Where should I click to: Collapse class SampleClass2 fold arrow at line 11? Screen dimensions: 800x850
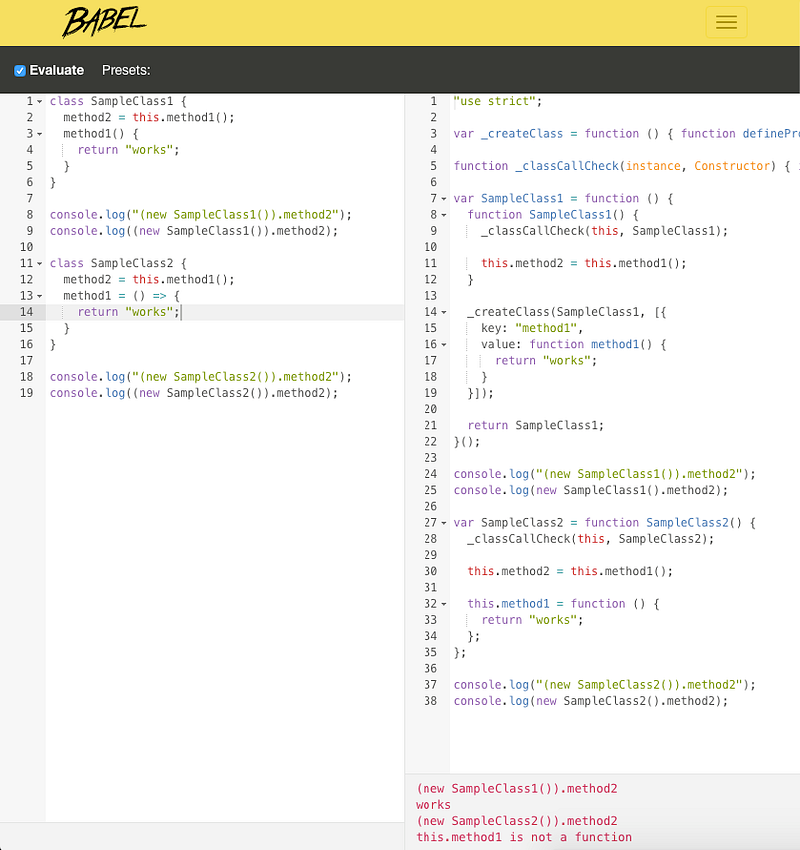pos(40,263)
